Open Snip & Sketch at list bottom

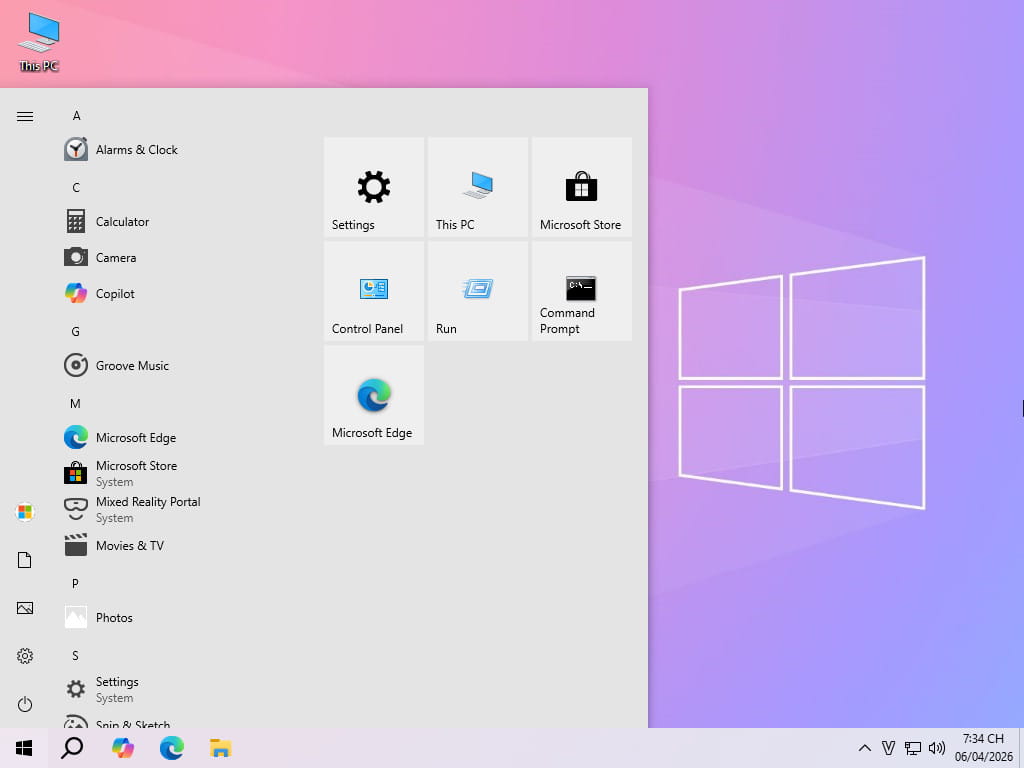tap(176, 720)
